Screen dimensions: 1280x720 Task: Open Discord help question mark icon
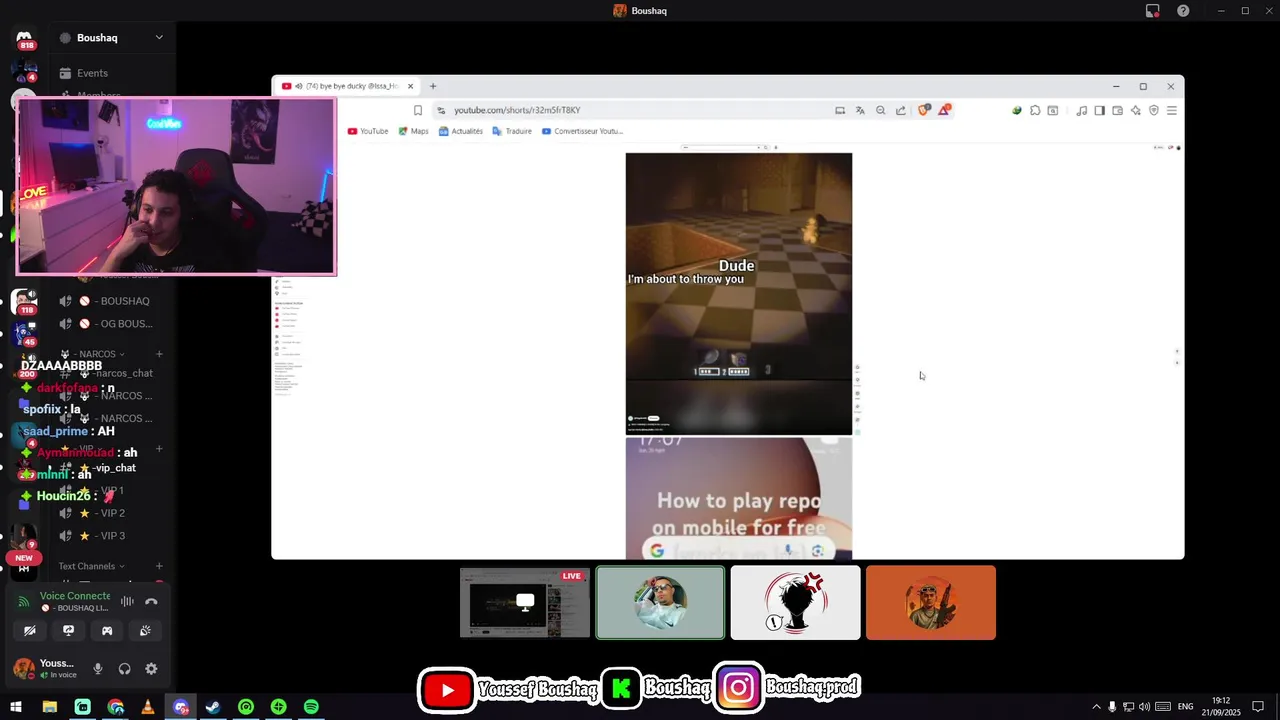pos(1184,11)
